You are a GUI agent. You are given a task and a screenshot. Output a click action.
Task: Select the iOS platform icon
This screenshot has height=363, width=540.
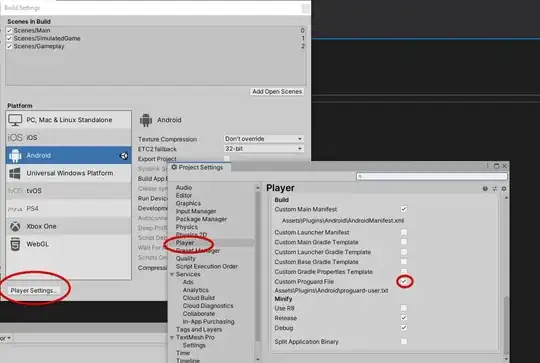15,137
